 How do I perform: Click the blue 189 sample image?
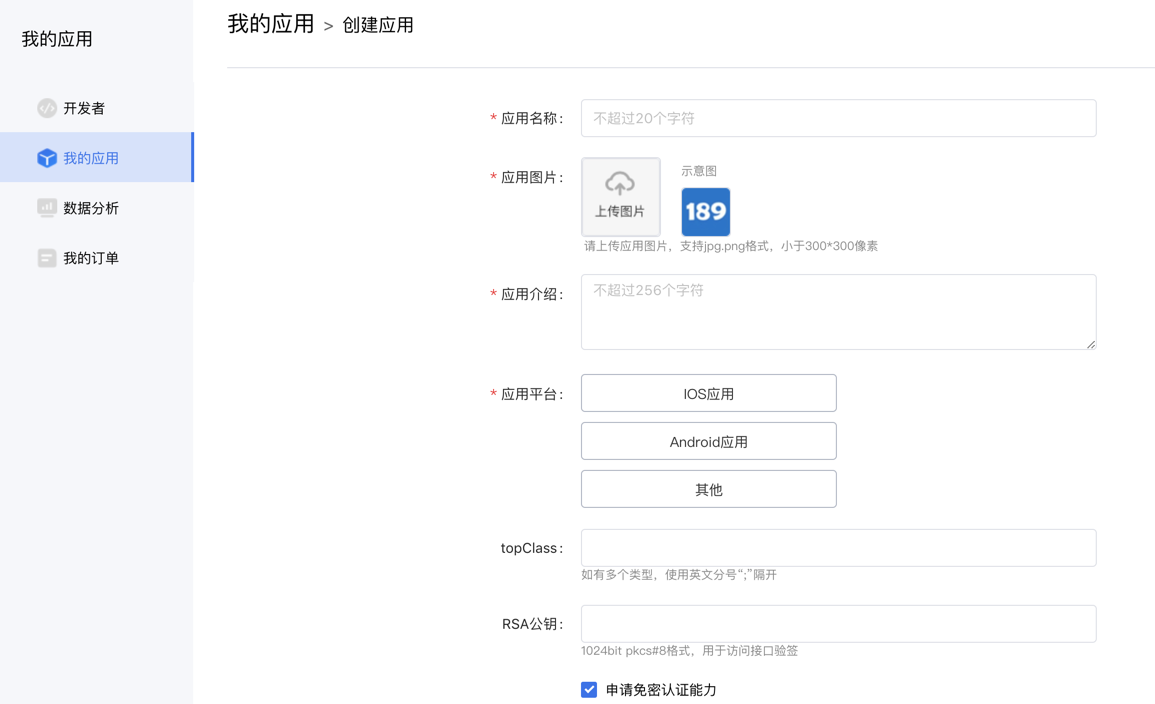(x=705, y=212)
